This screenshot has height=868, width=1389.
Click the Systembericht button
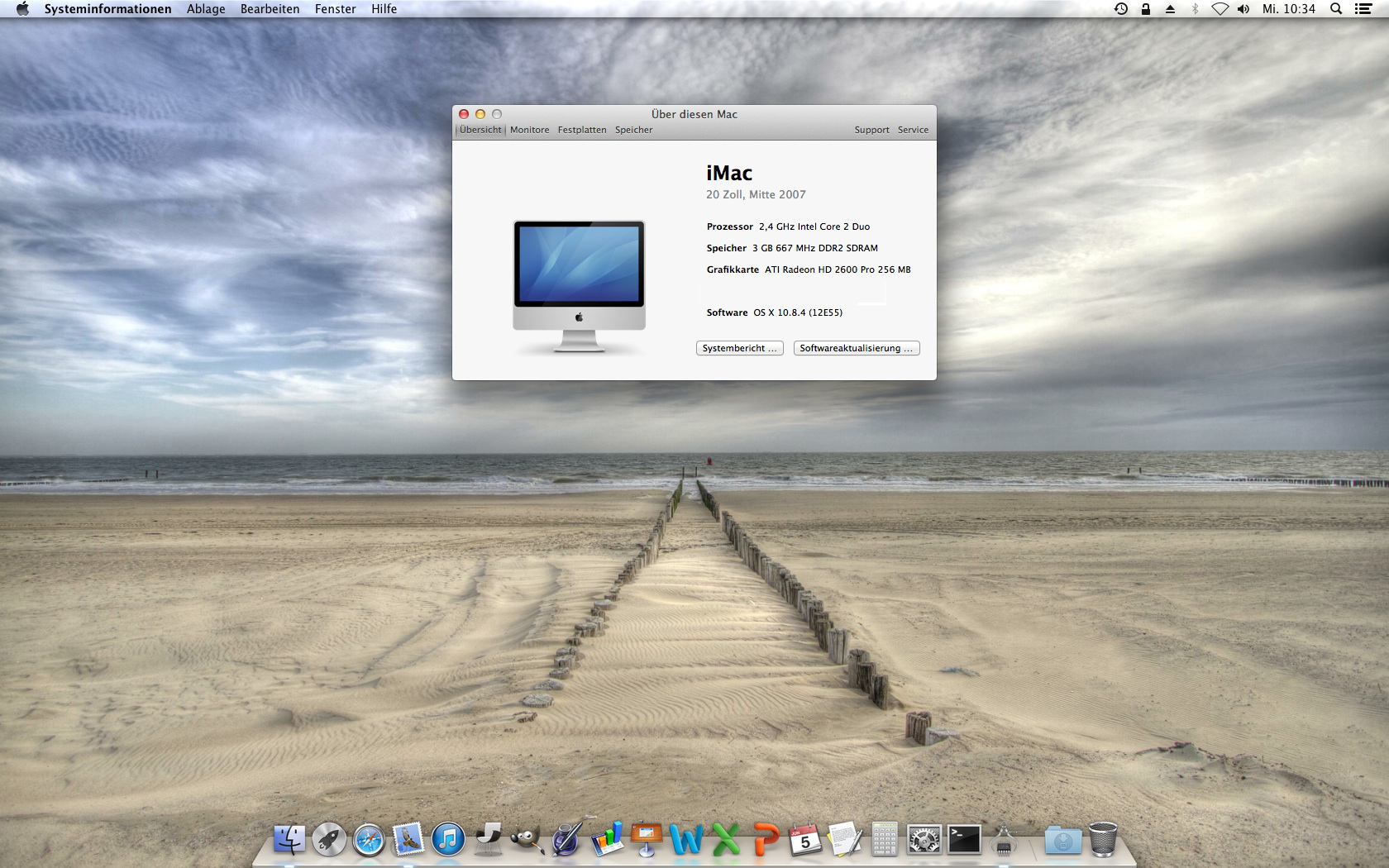point(740,348)
